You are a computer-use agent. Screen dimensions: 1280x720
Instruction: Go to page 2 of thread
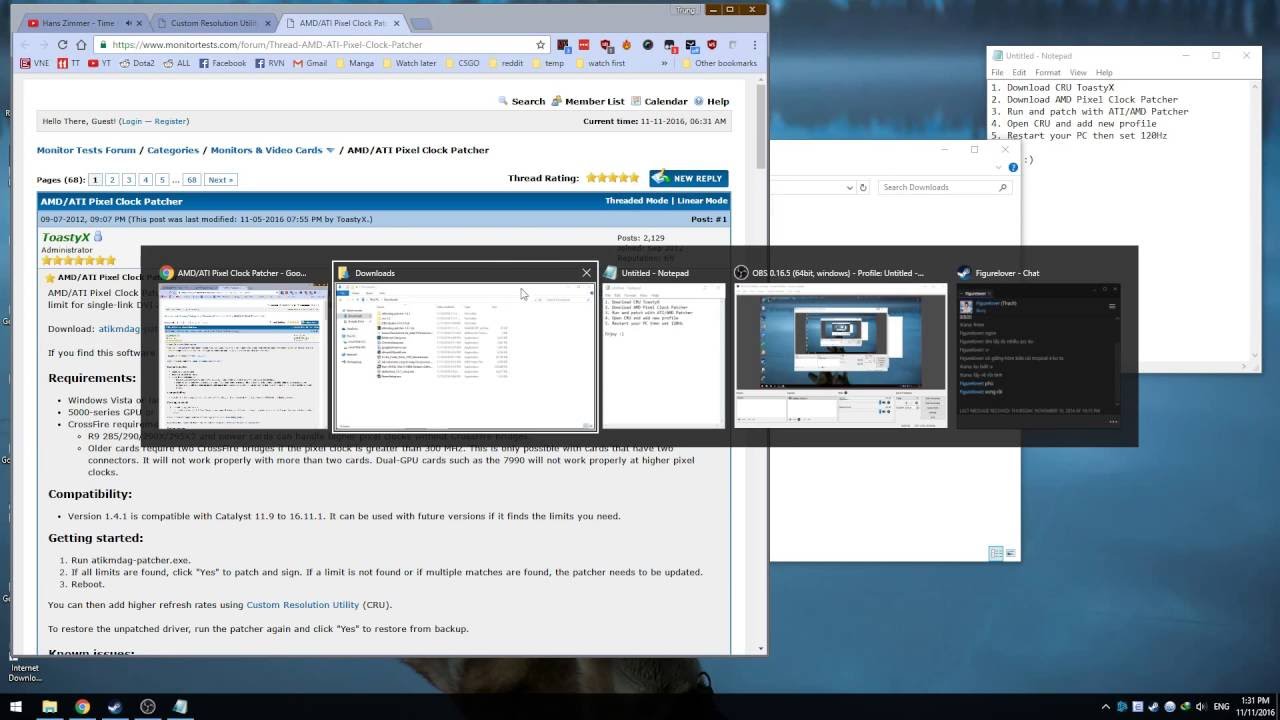[112, 180]
